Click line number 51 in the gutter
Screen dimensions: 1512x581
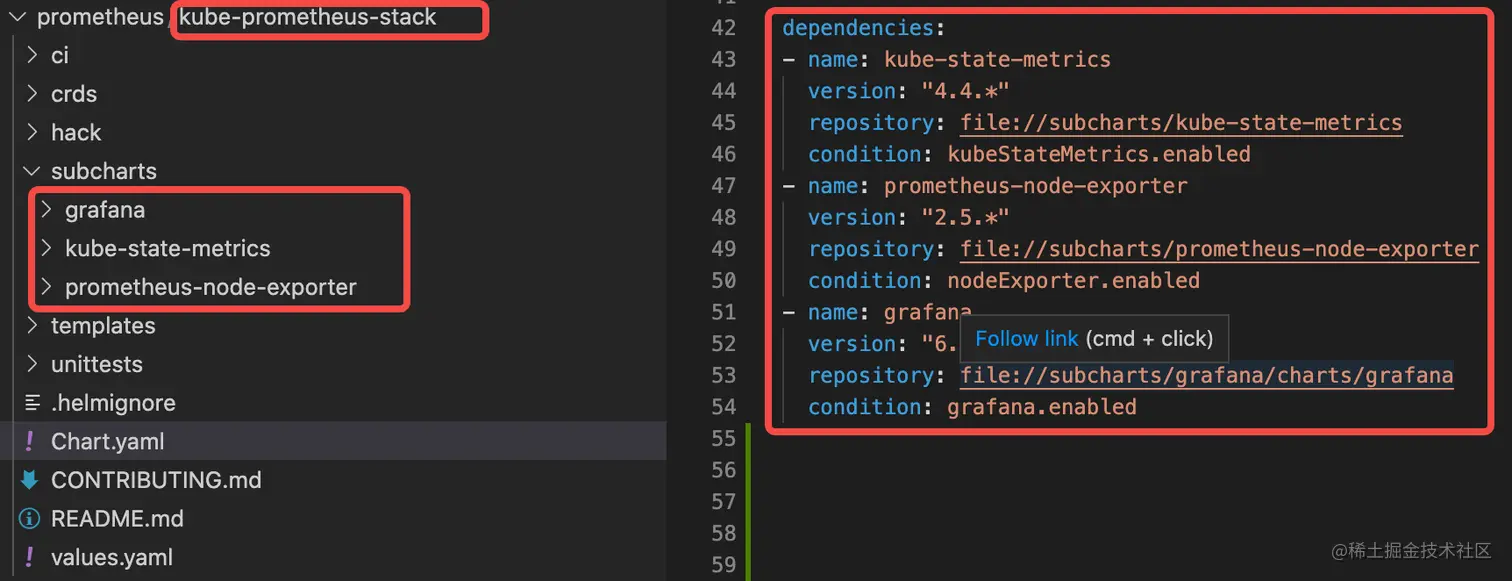[724, 313]
